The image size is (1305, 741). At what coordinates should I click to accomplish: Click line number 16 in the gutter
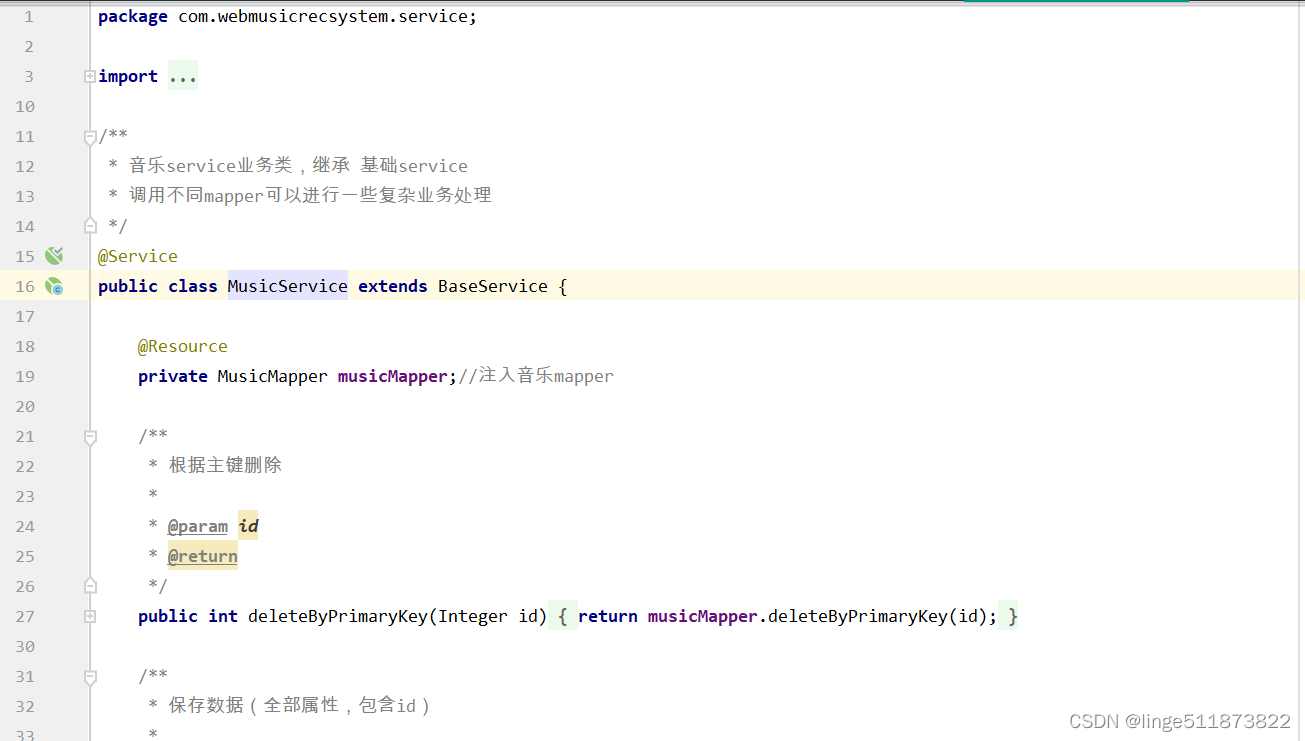pos(25,287)
